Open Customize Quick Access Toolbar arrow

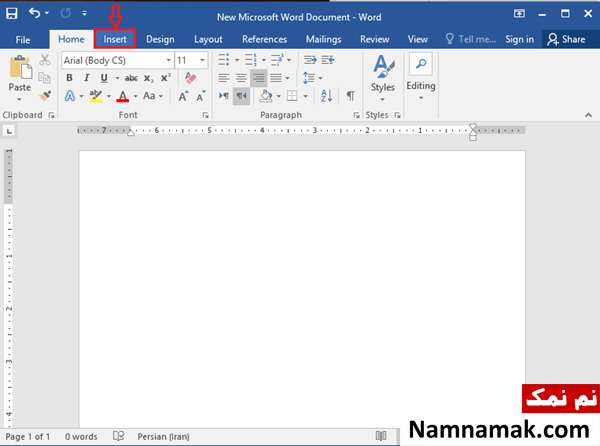pyautogui.click(x=84, y=13)
